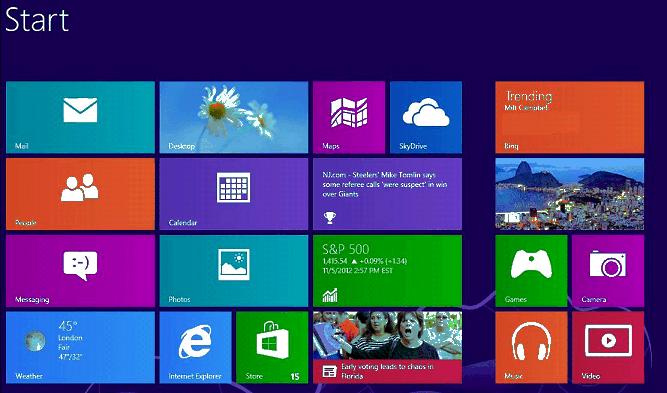Read the Steelers Mike Tomlin sports story
This screenshot has width=667, height=393.
click(388, 194)
